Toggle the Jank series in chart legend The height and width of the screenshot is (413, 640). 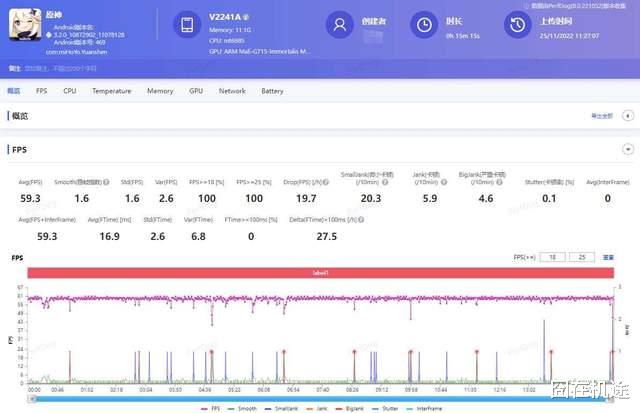317,409
